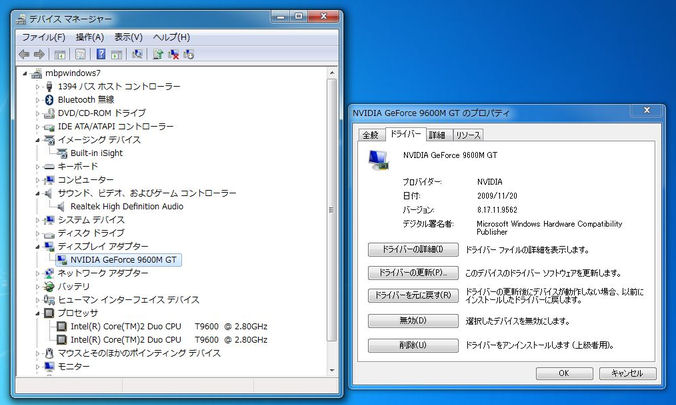Click the Device Manager vertical scrollbar thumb
Image resolution: width=676 pixels, height=405 pixels.
pyautogui.click(x=332, y=210)
